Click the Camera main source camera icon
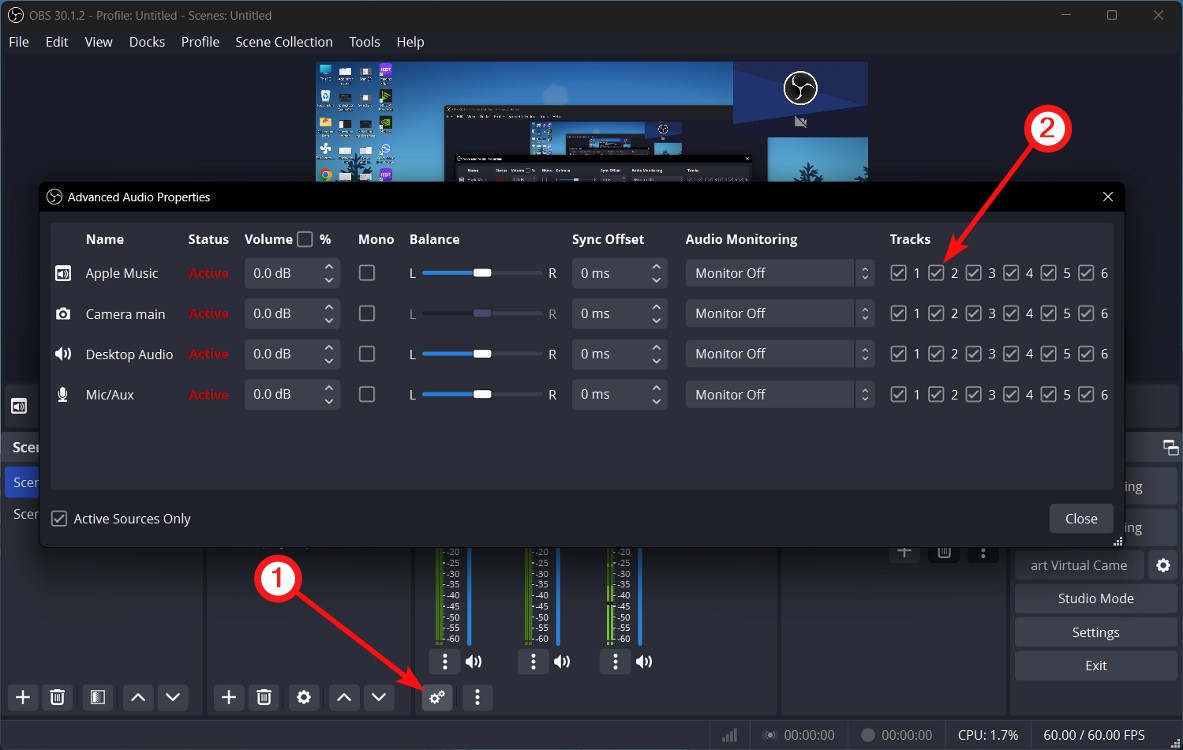Screen dimensions: 1183x750 click(63, 313)
